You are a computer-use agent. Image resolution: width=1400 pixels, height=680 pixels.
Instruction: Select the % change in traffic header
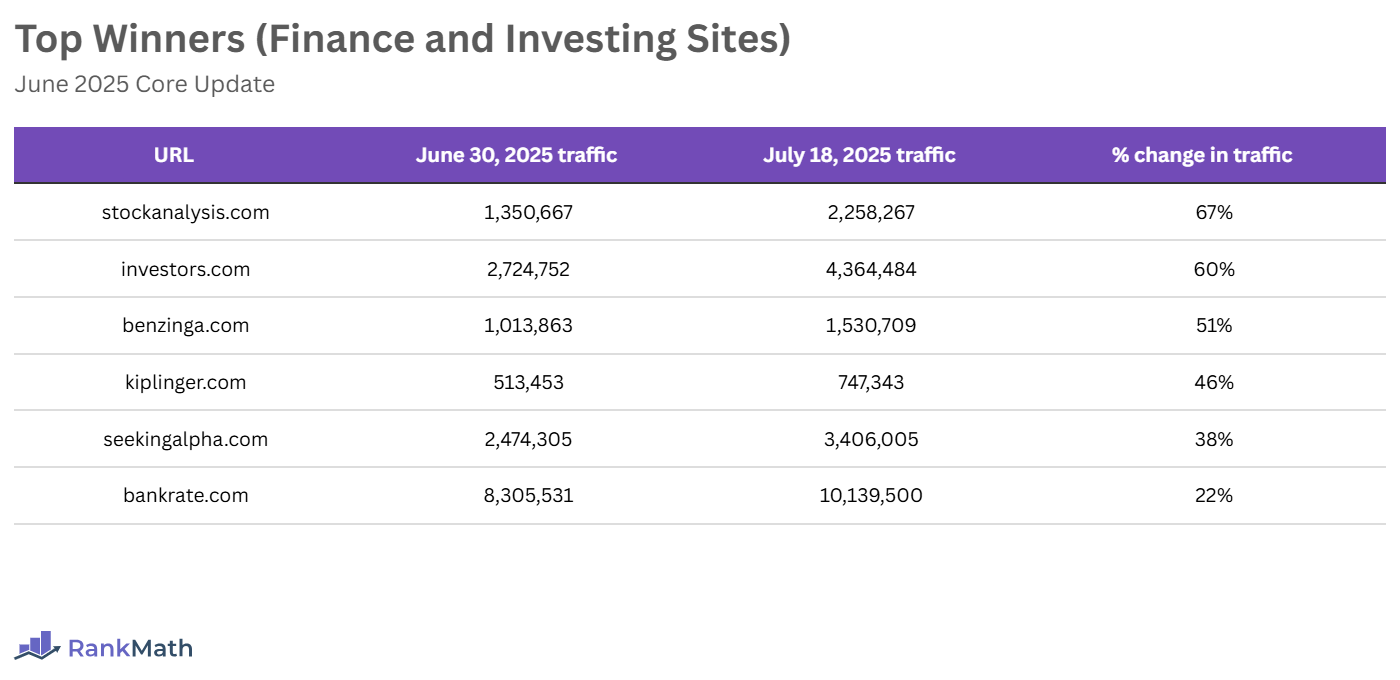pyautogui.click(x=1202, y=155)
